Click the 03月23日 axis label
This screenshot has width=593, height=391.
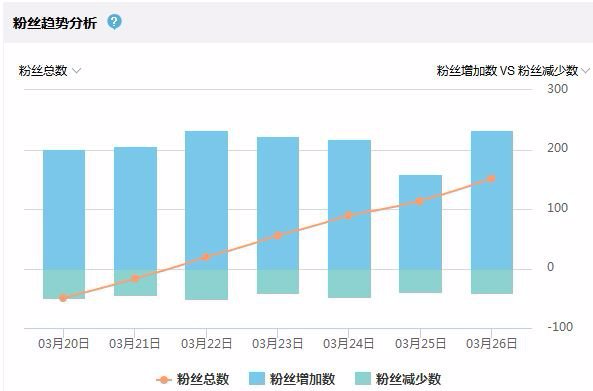278,343
